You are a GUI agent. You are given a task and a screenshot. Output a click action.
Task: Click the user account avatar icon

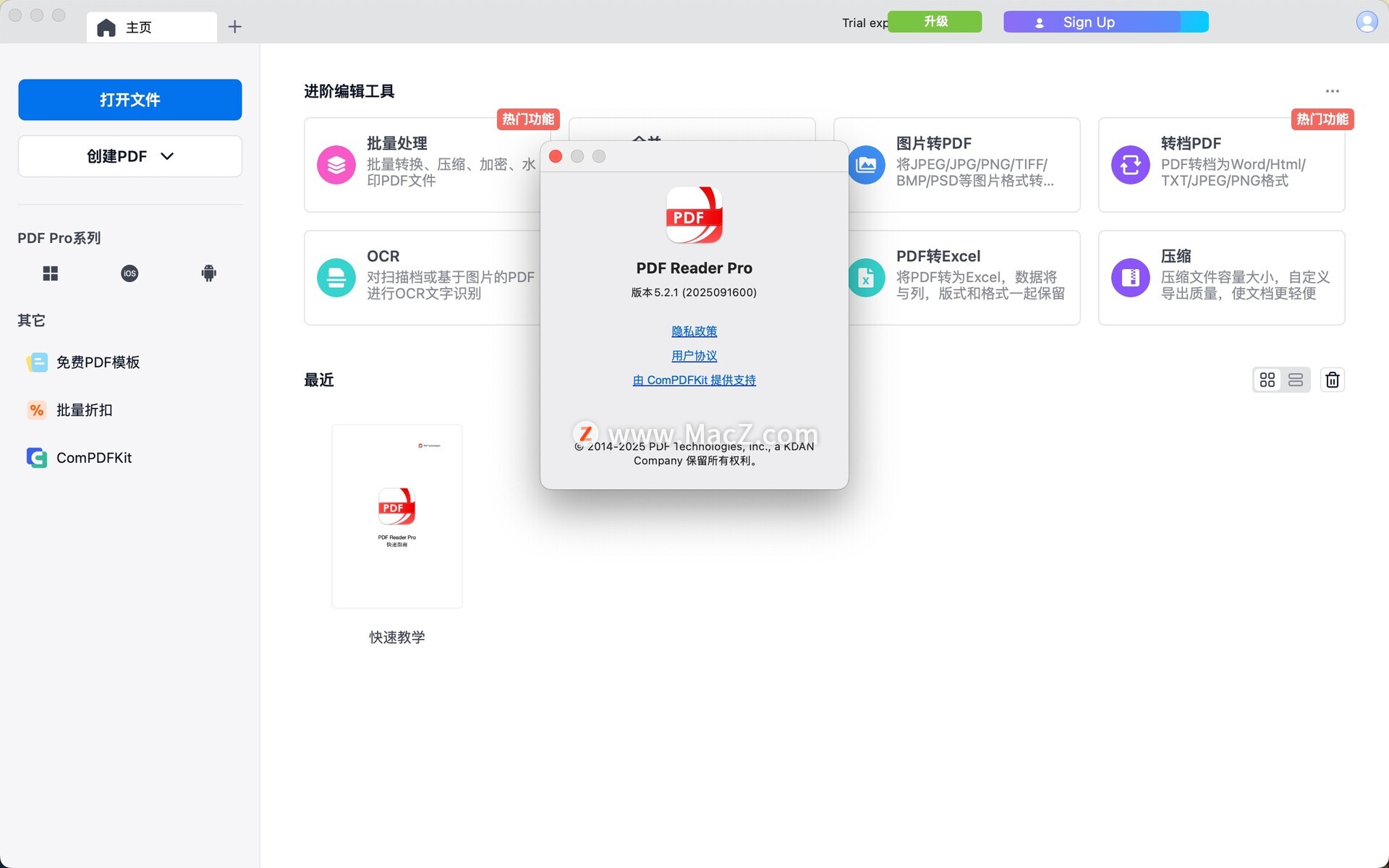tap(1367, 22)
